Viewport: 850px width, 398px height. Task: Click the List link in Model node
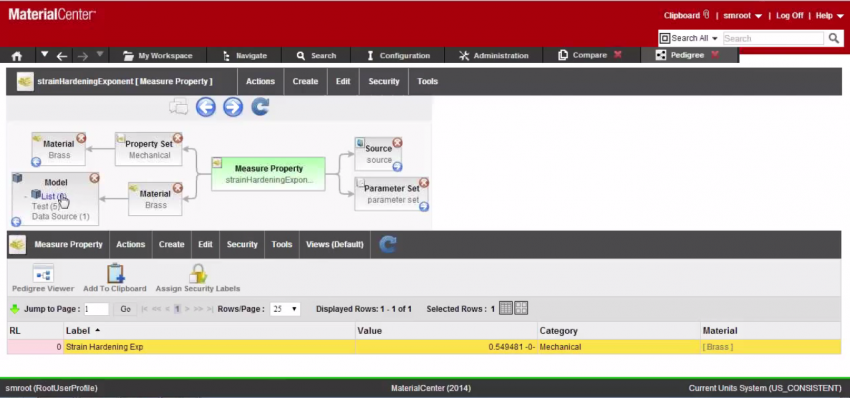coord(54,196)
